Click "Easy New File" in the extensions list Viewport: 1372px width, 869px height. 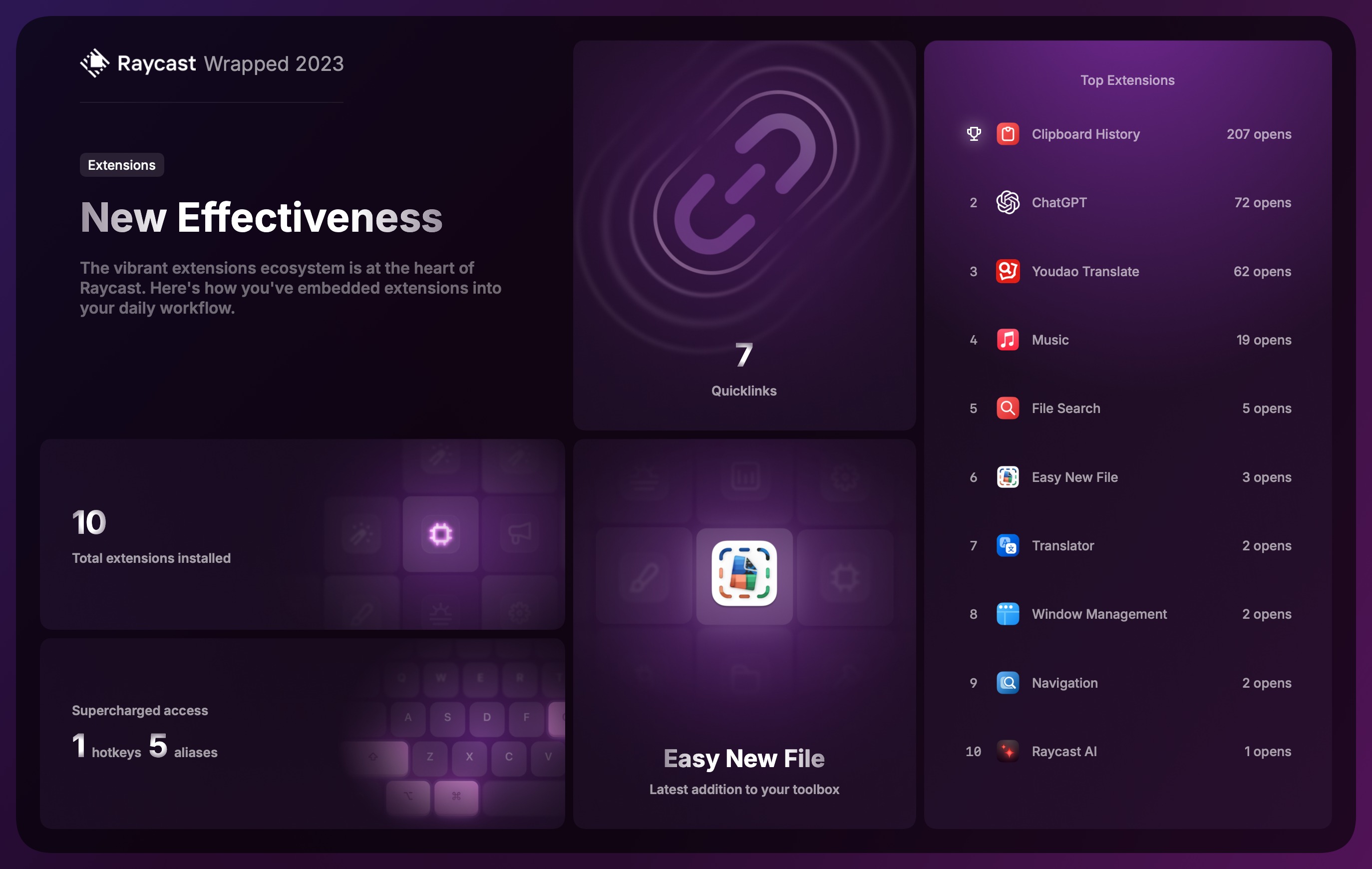1074,477
